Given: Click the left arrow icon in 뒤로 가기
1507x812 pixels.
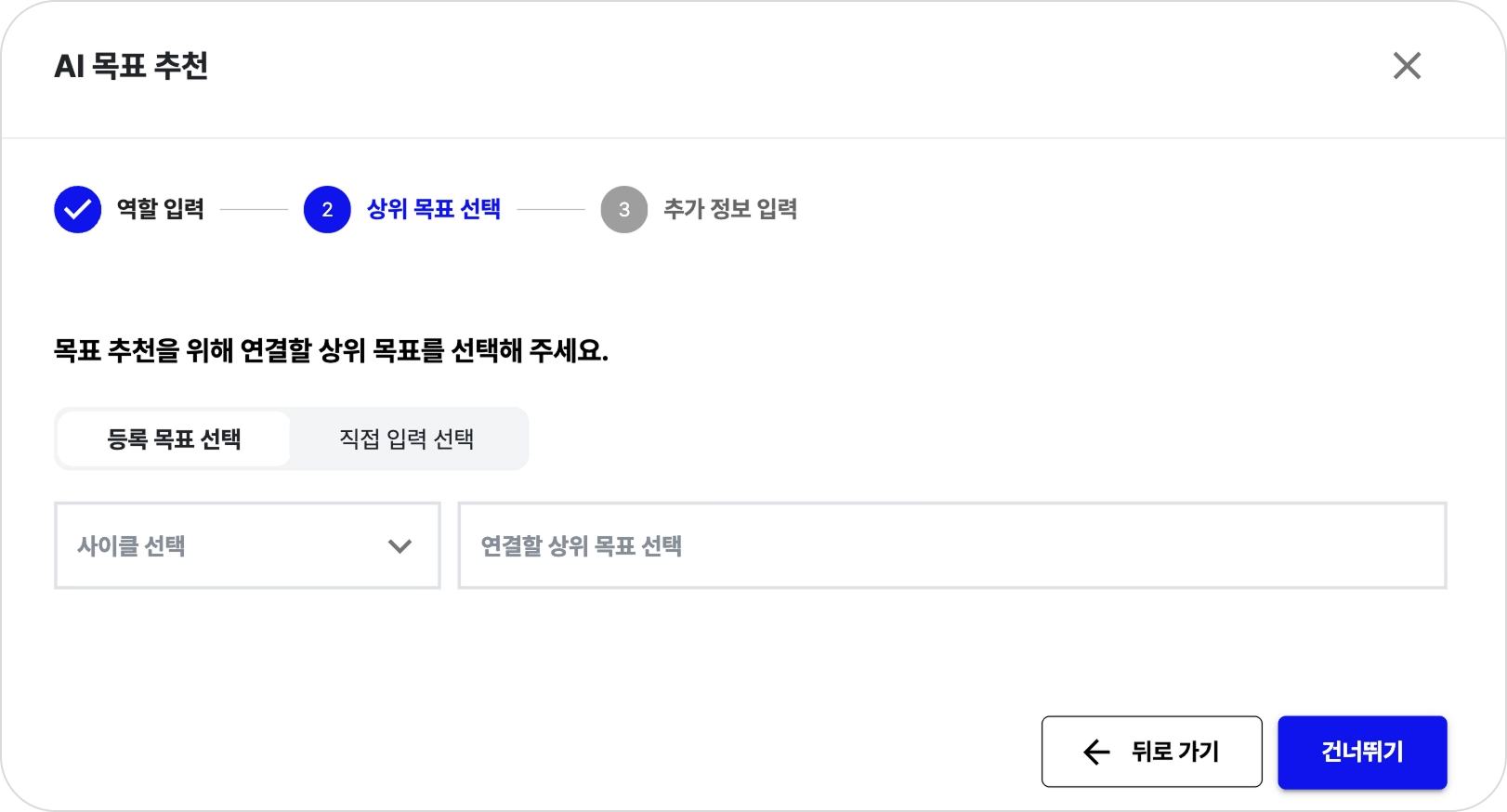Looking at the screenshot, I should coord(1096,752).
